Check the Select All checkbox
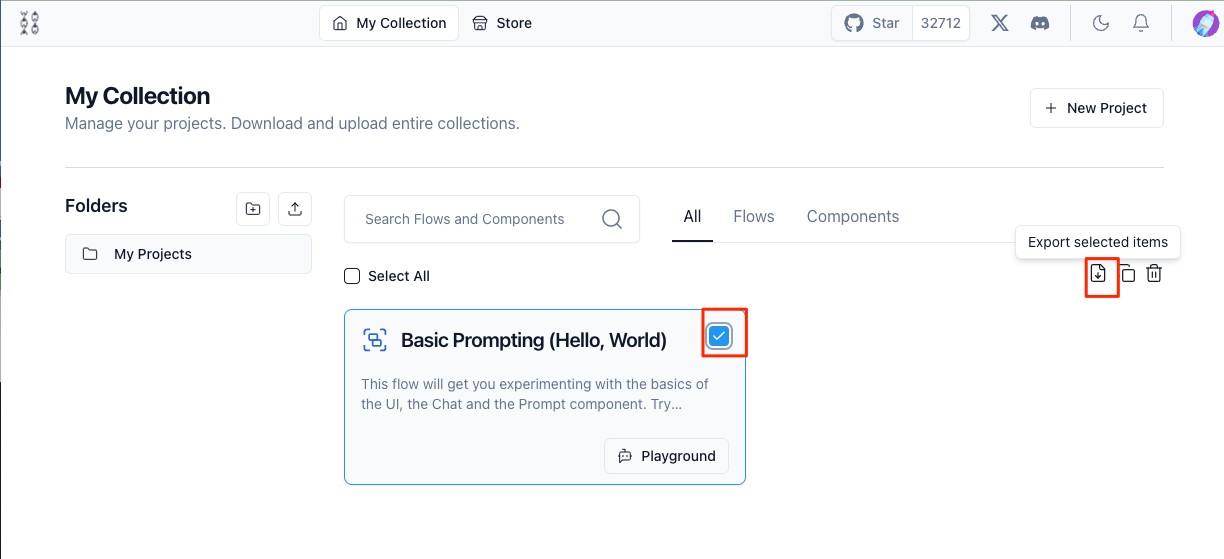The width and height of the screenshot is (1224, 559). coord(352,276)
